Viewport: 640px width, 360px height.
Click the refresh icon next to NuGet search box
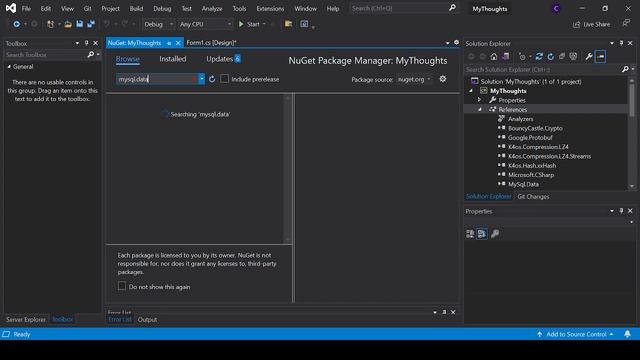click(x=212, y=79)
